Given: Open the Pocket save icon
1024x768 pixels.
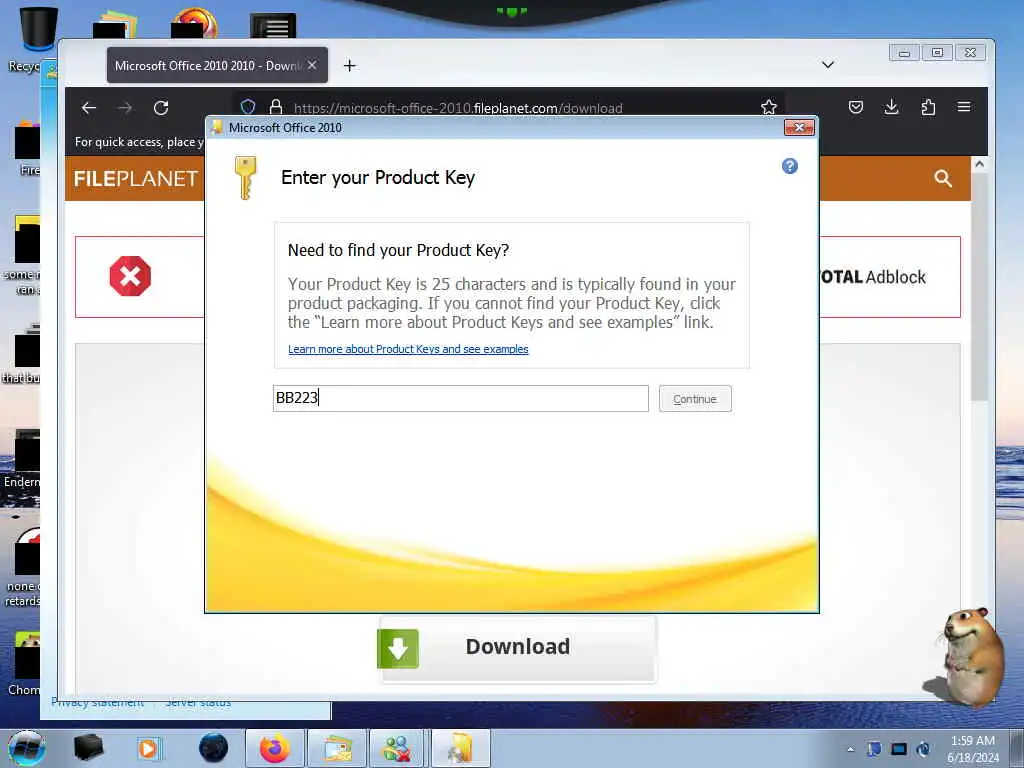Looking at the screenshot, I should pos(856,107).
